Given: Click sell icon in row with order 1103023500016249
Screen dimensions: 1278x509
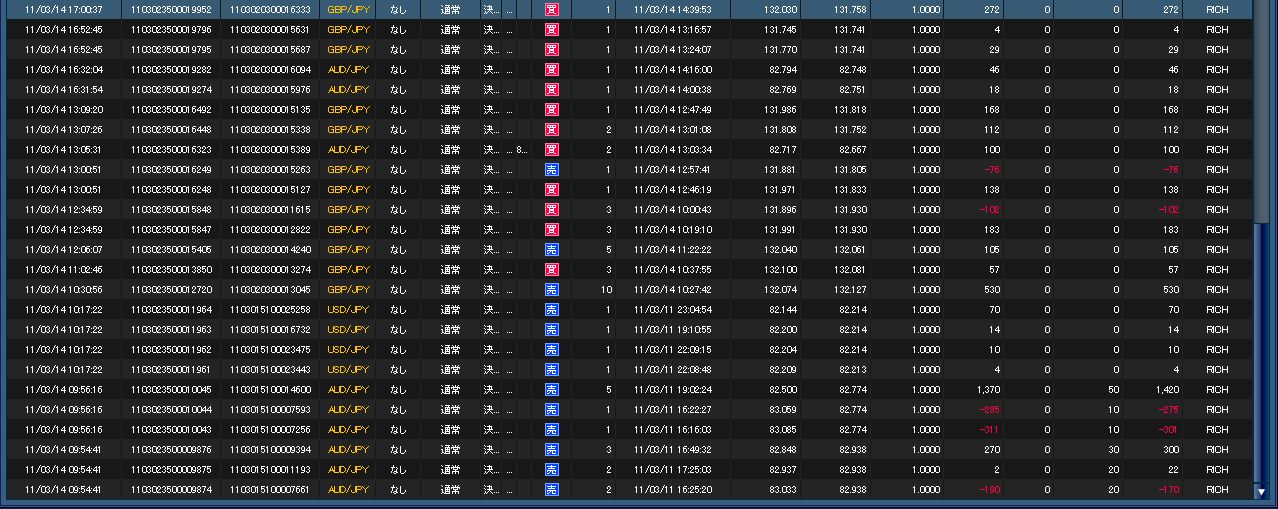Looking at the screenshot, I should tap(551, 170).
